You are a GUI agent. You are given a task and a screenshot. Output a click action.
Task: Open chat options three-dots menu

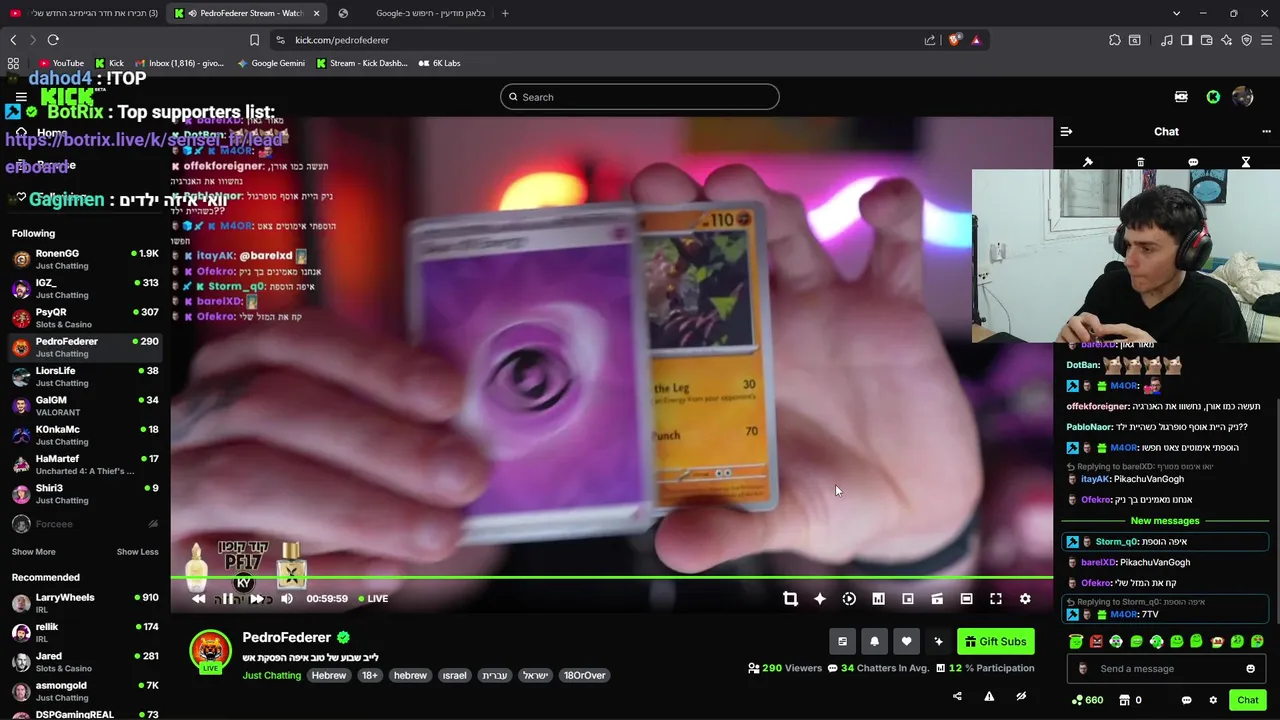(1266, 131)
